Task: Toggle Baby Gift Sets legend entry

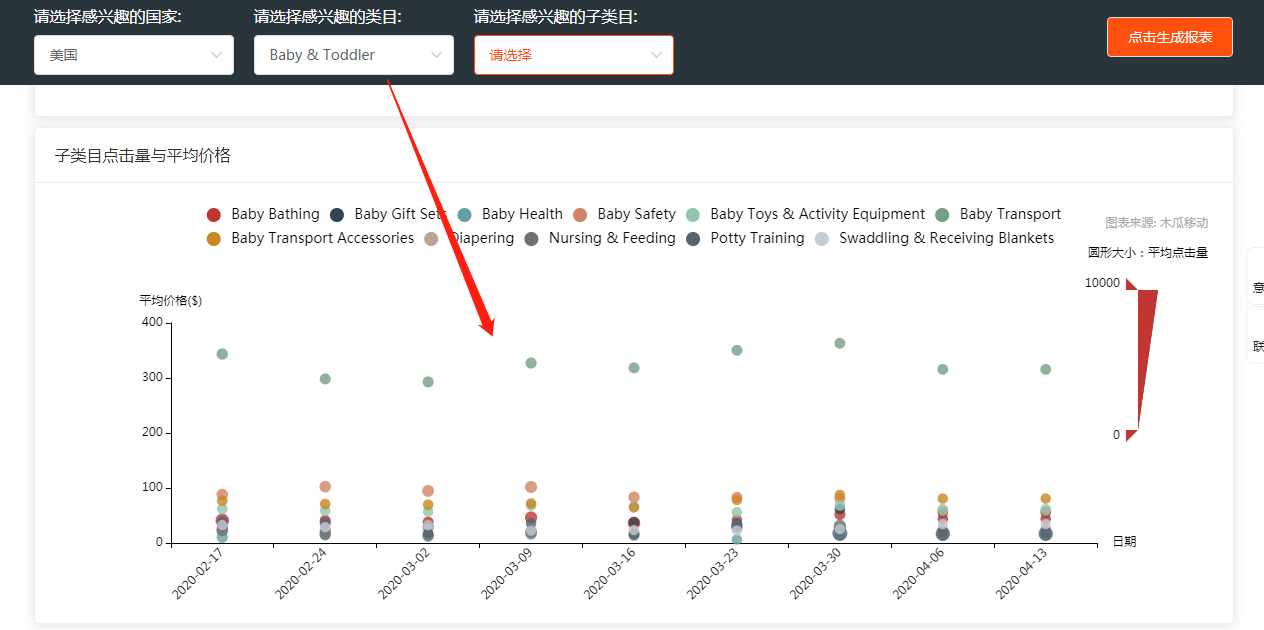Action: [x=337, y=215]
